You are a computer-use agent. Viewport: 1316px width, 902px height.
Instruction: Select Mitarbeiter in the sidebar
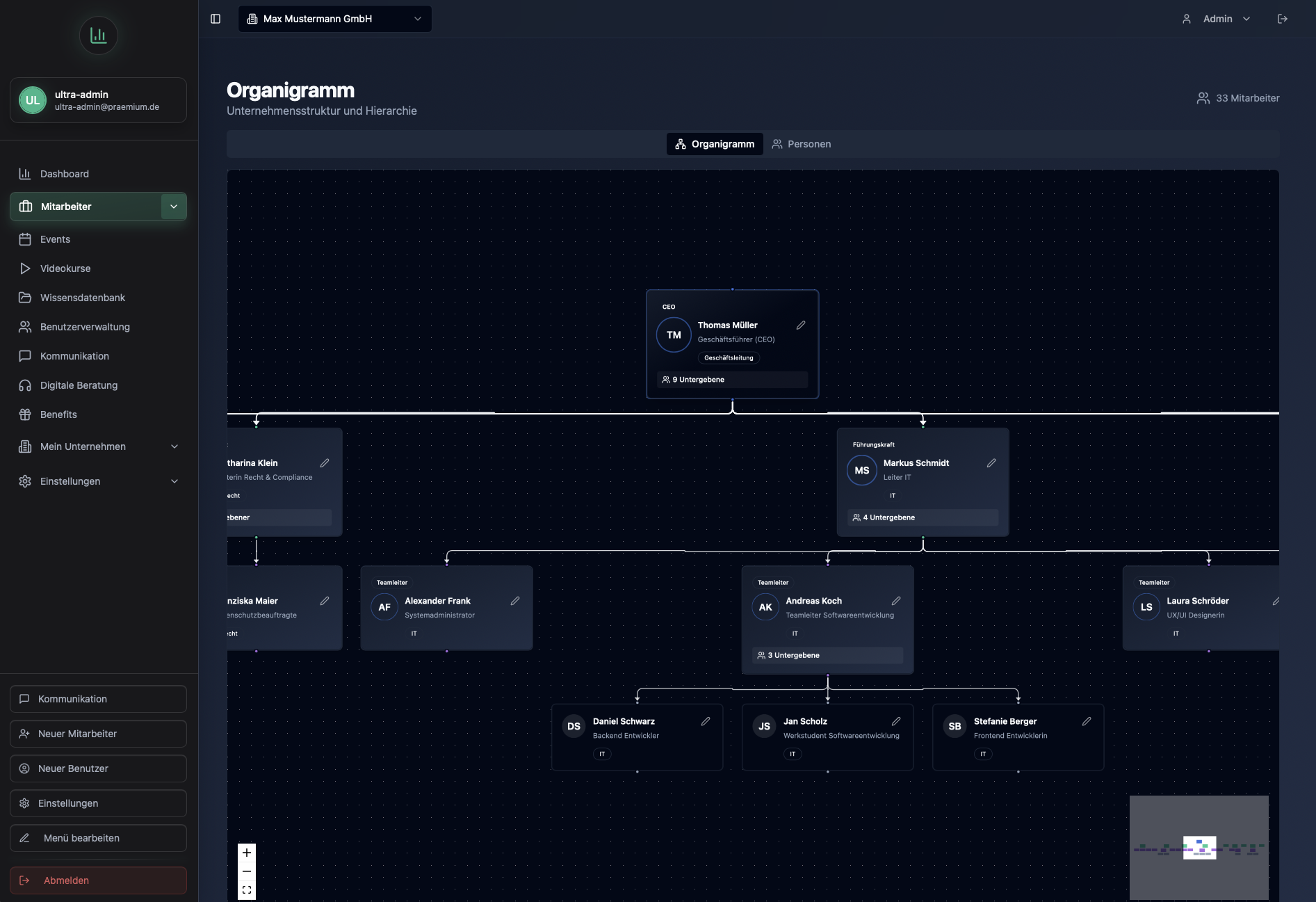(85, 207)
